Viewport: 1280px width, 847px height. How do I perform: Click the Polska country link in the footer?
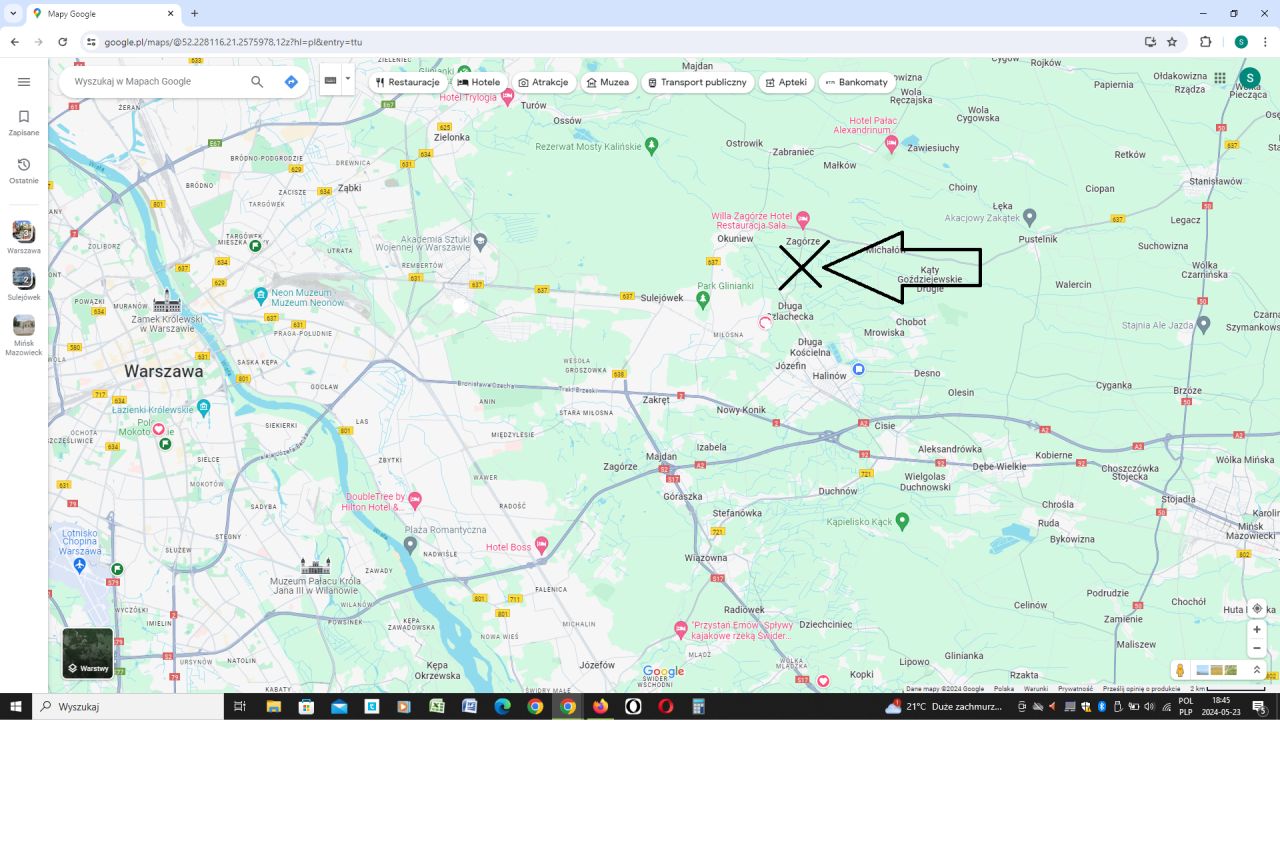pyautogui.click(x=1003, y=689)
